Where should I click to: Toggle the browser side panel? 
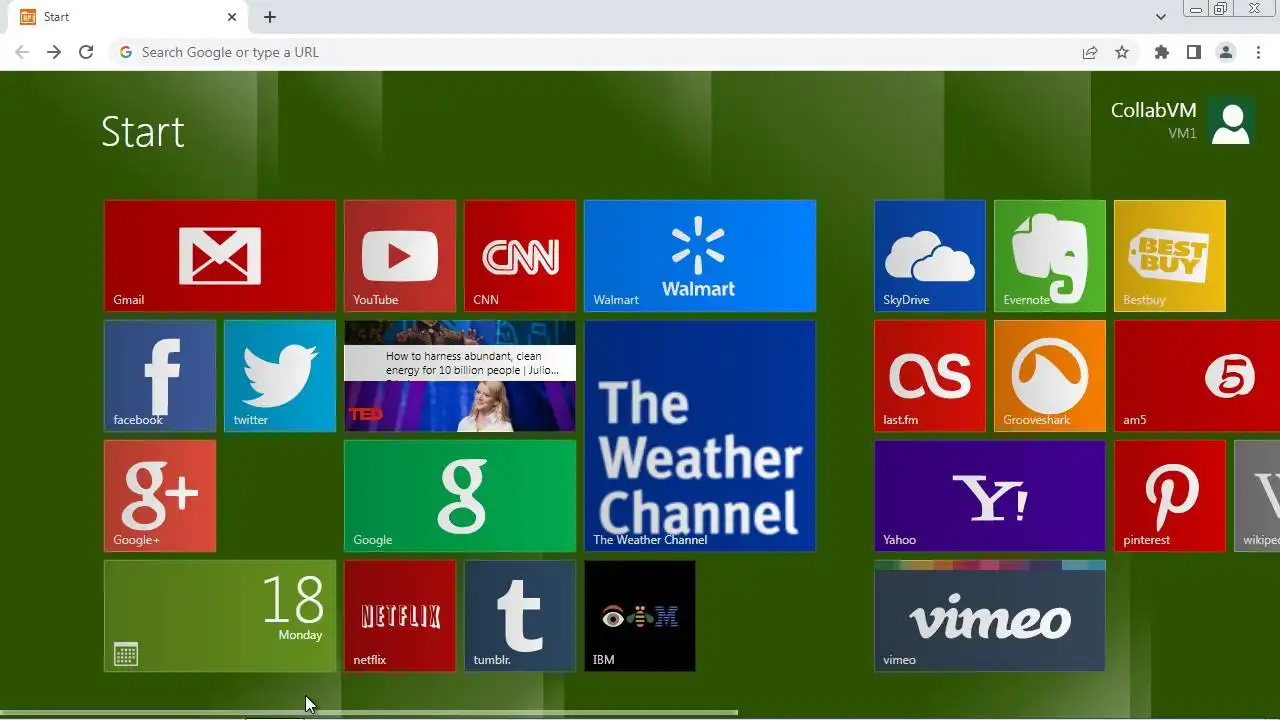[1194, 52]
